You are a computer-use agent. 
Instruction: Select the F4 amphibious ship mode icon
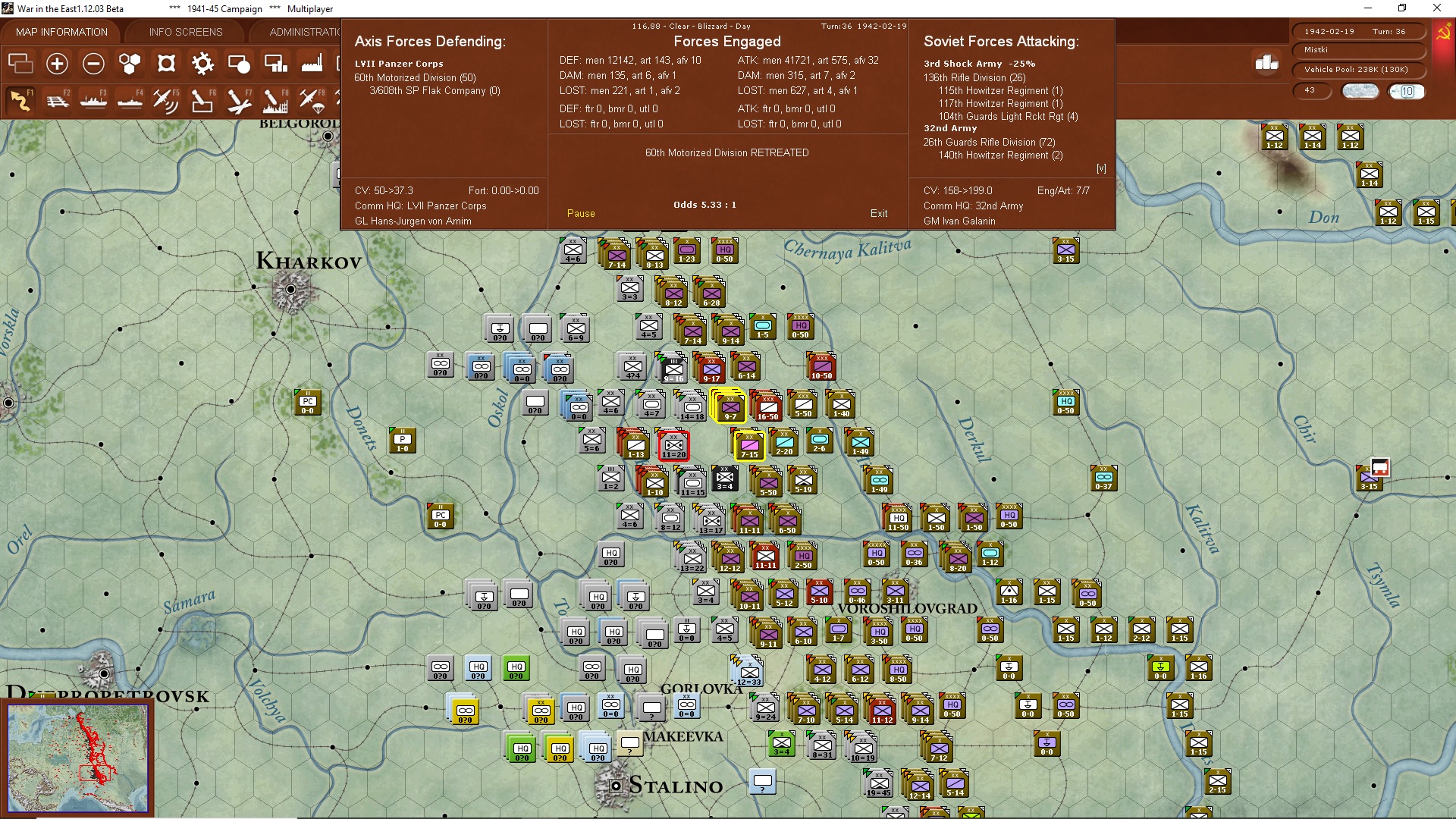[x=130, y=100]
